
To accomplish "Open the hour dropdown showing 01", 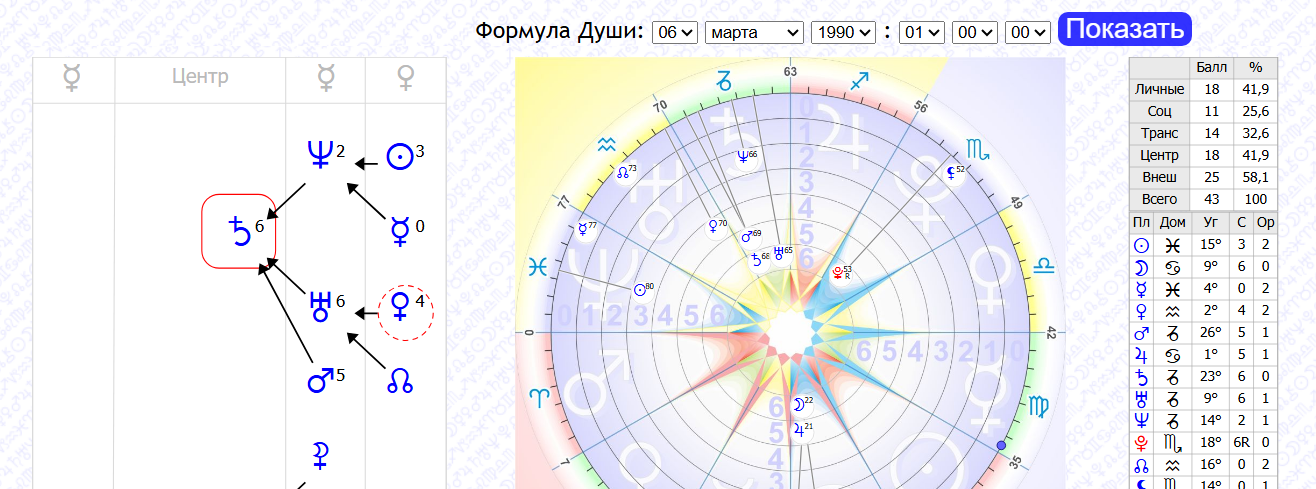I will click(921, 32).
